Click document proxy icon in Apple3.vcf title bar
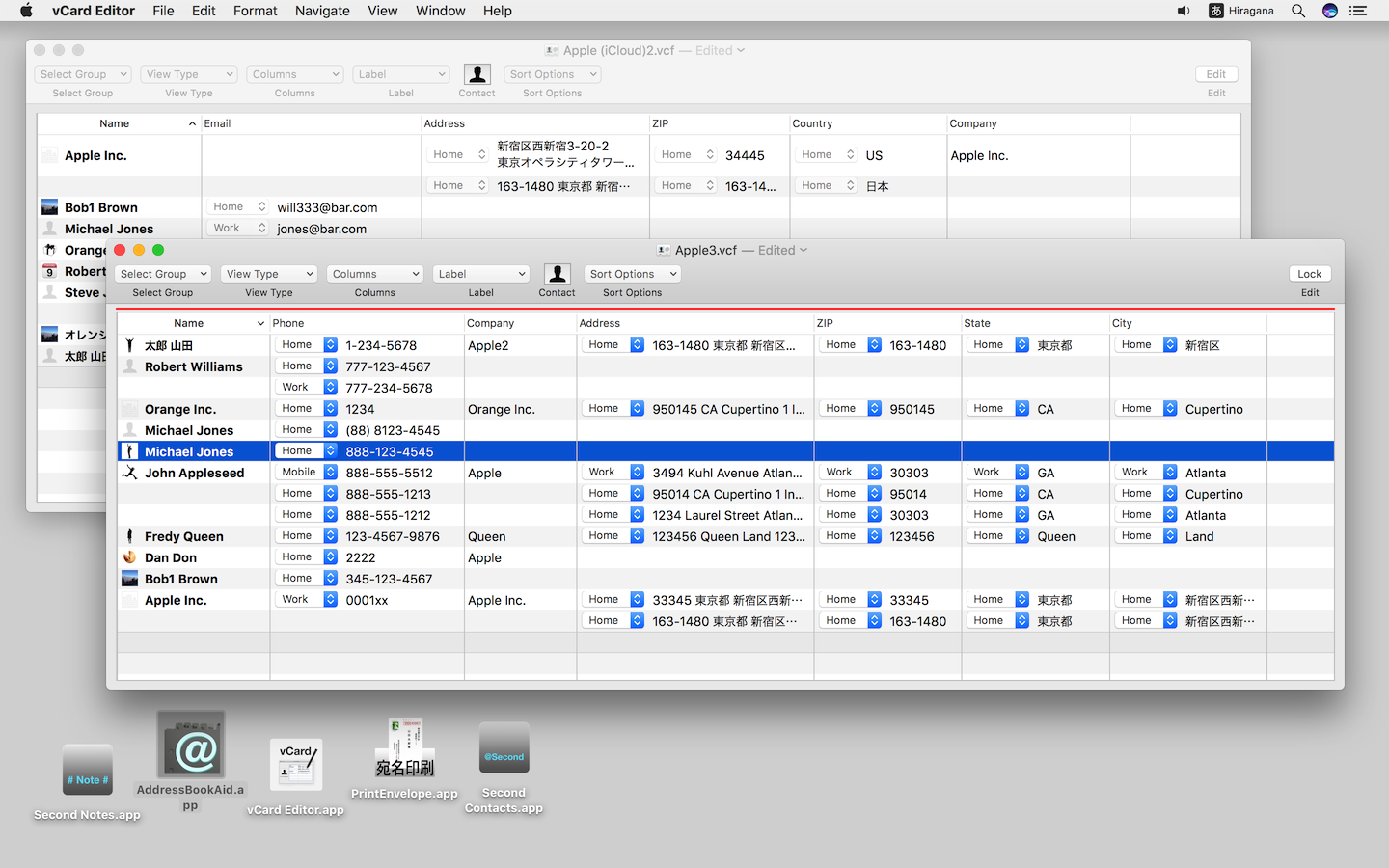The image size is (1389, 868). pyautogui.click(x=664, y=250)
